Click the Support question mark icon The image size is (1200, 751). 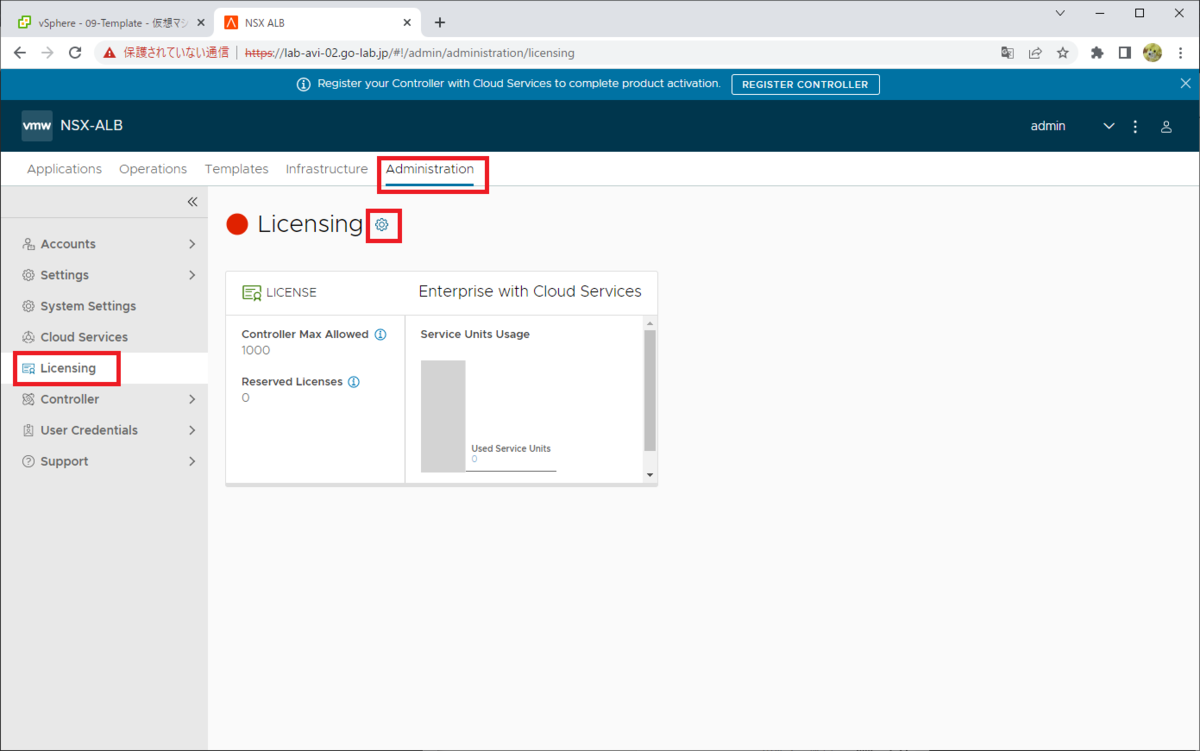(x=29, y=461)
